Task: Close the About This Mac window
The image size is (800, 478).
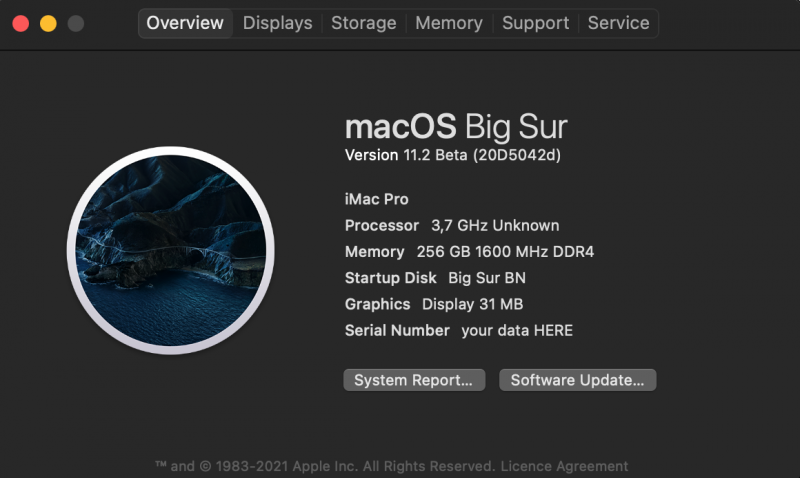Action: pyautogui.click(x=20, y=23)
